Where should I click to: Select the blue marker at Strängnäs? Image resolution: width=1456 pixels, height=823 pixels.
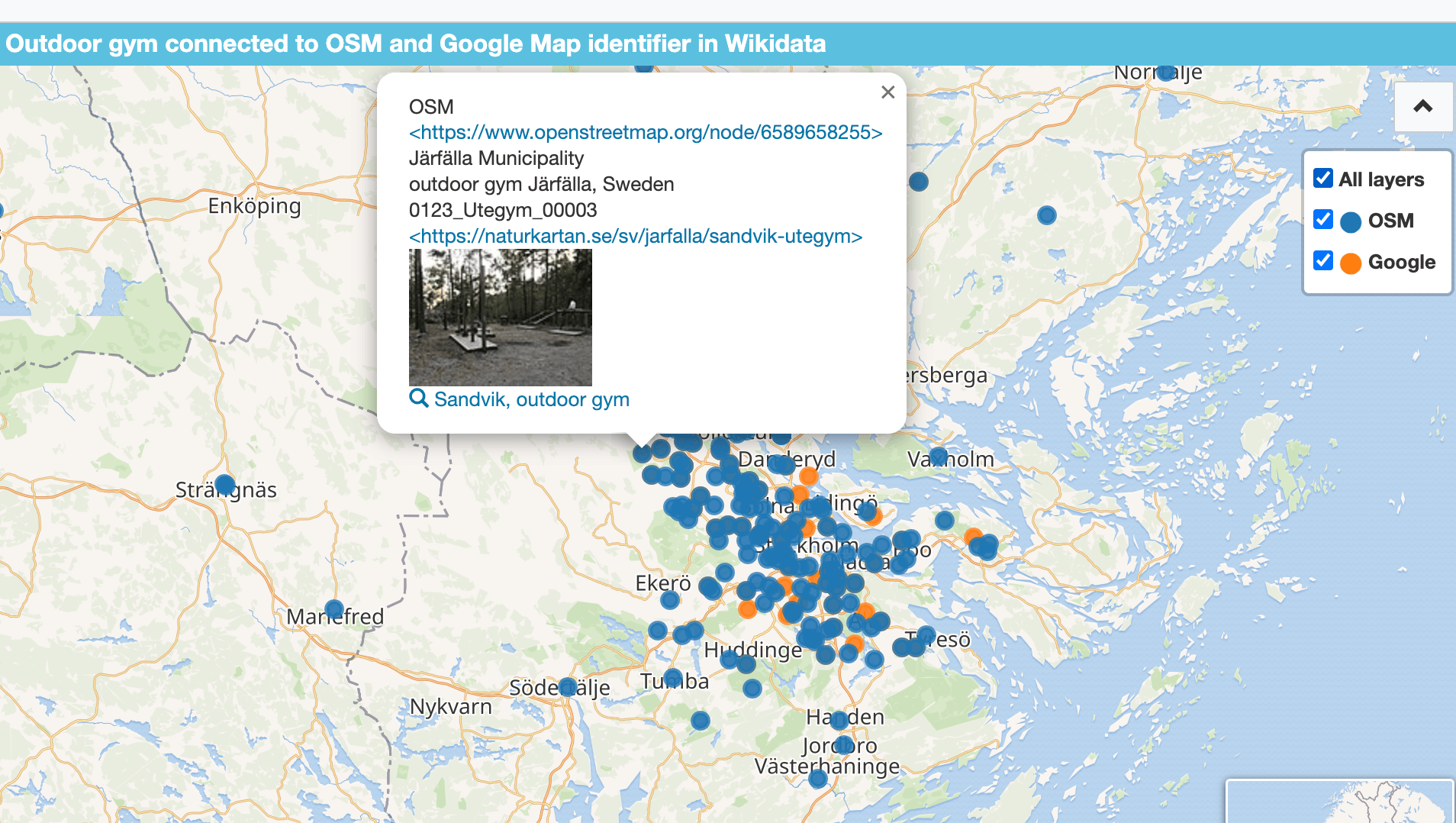coord(224,484)
